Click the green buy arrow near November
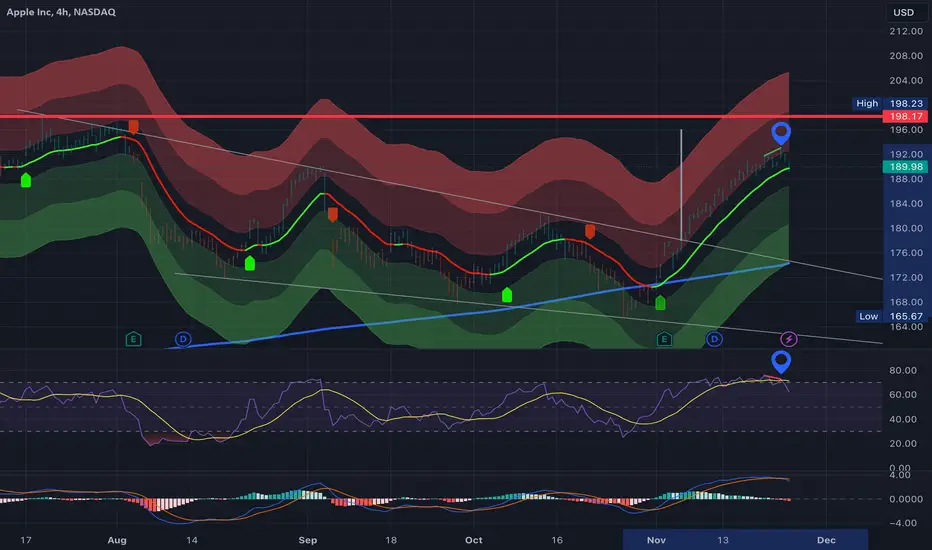Screen dimensions: 932x550 pyautogui.click(x=660, y=303)
